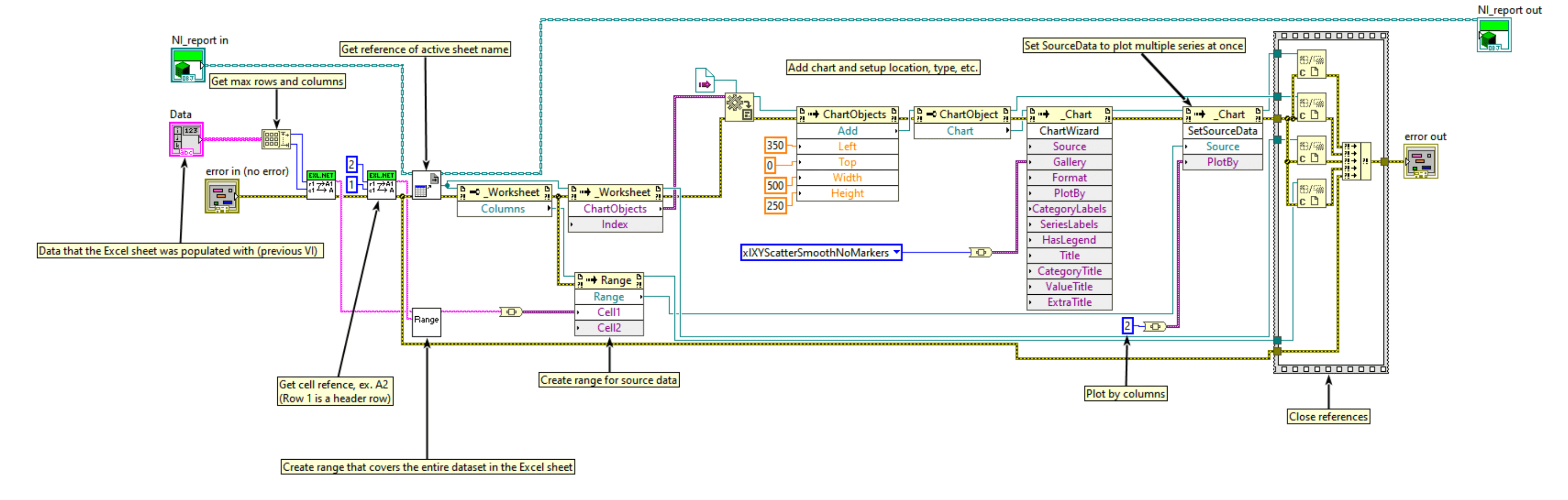Viewport: 1568px width, 500px height.
Task: Click the Format parameter row
Action: coord(1069,177)
